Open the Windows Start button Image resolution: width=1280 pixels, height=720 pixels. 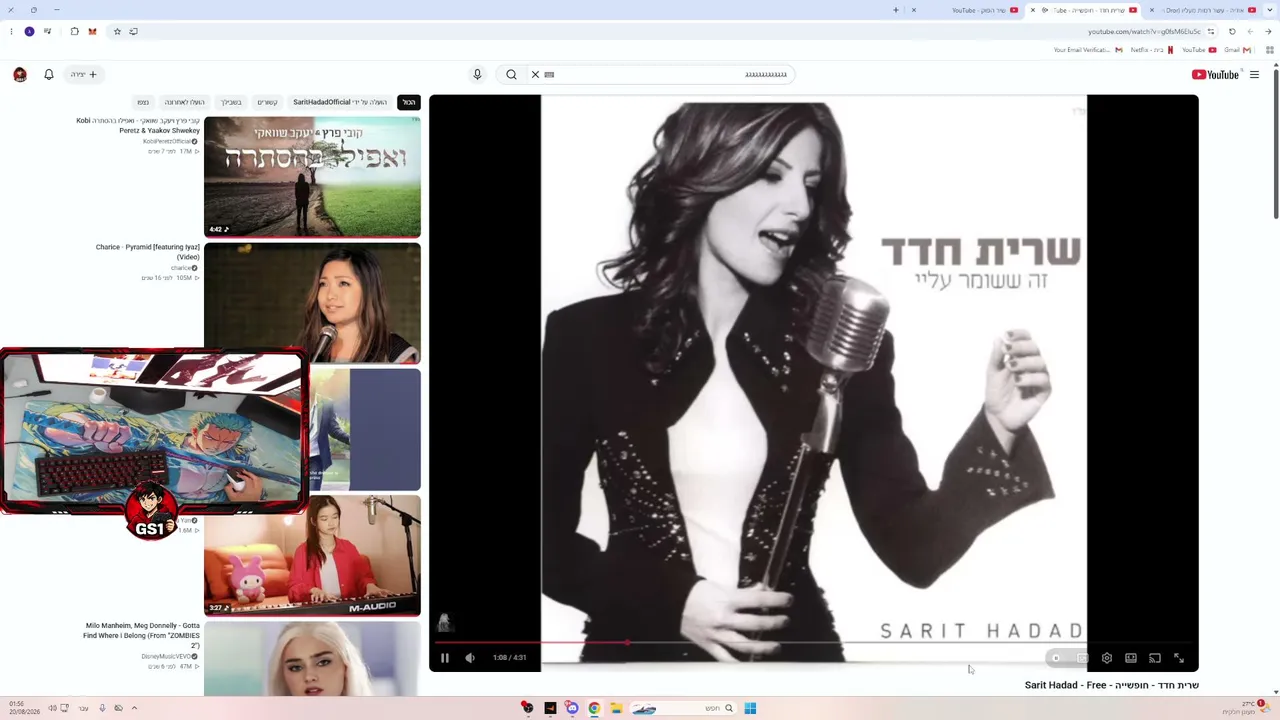tap(750, 708)
